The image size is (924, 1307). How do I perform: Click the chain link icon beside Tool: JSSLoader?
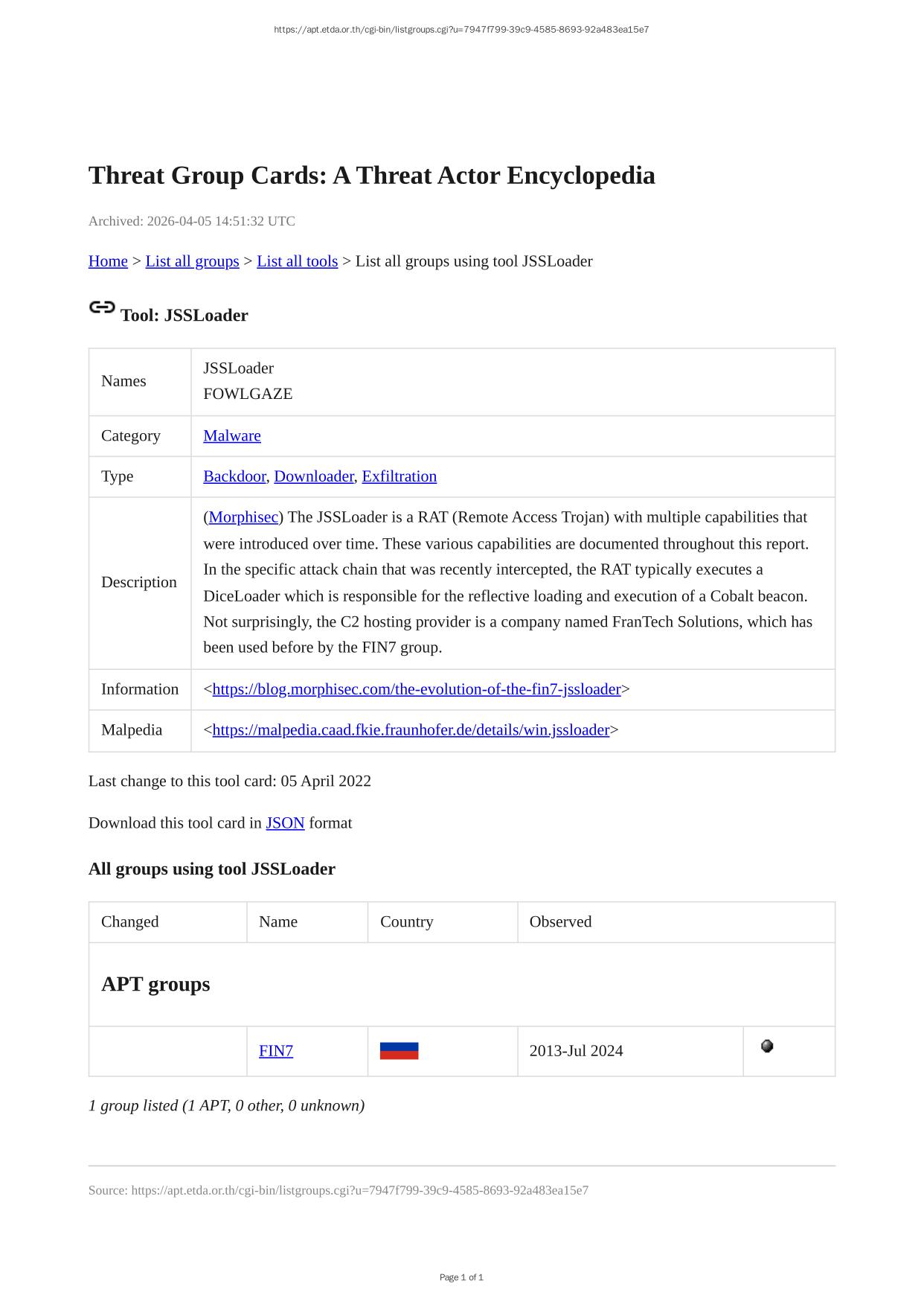pos(101,307)
